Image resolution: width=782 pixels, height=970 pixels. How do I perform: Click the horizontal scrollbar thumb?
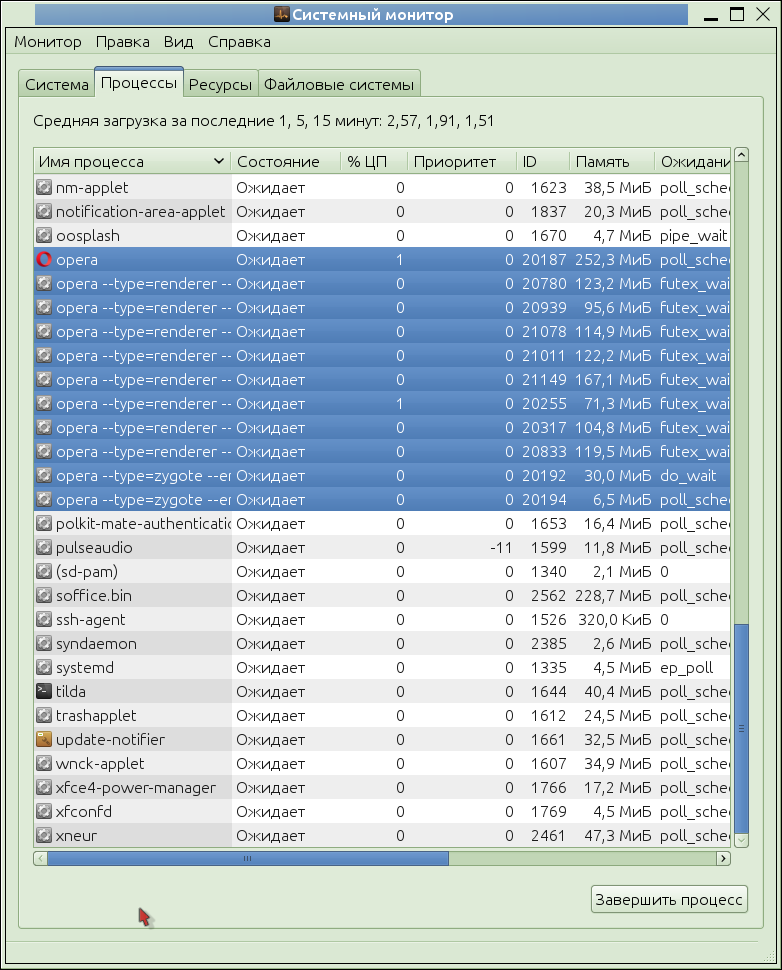[x=247, y=858]
